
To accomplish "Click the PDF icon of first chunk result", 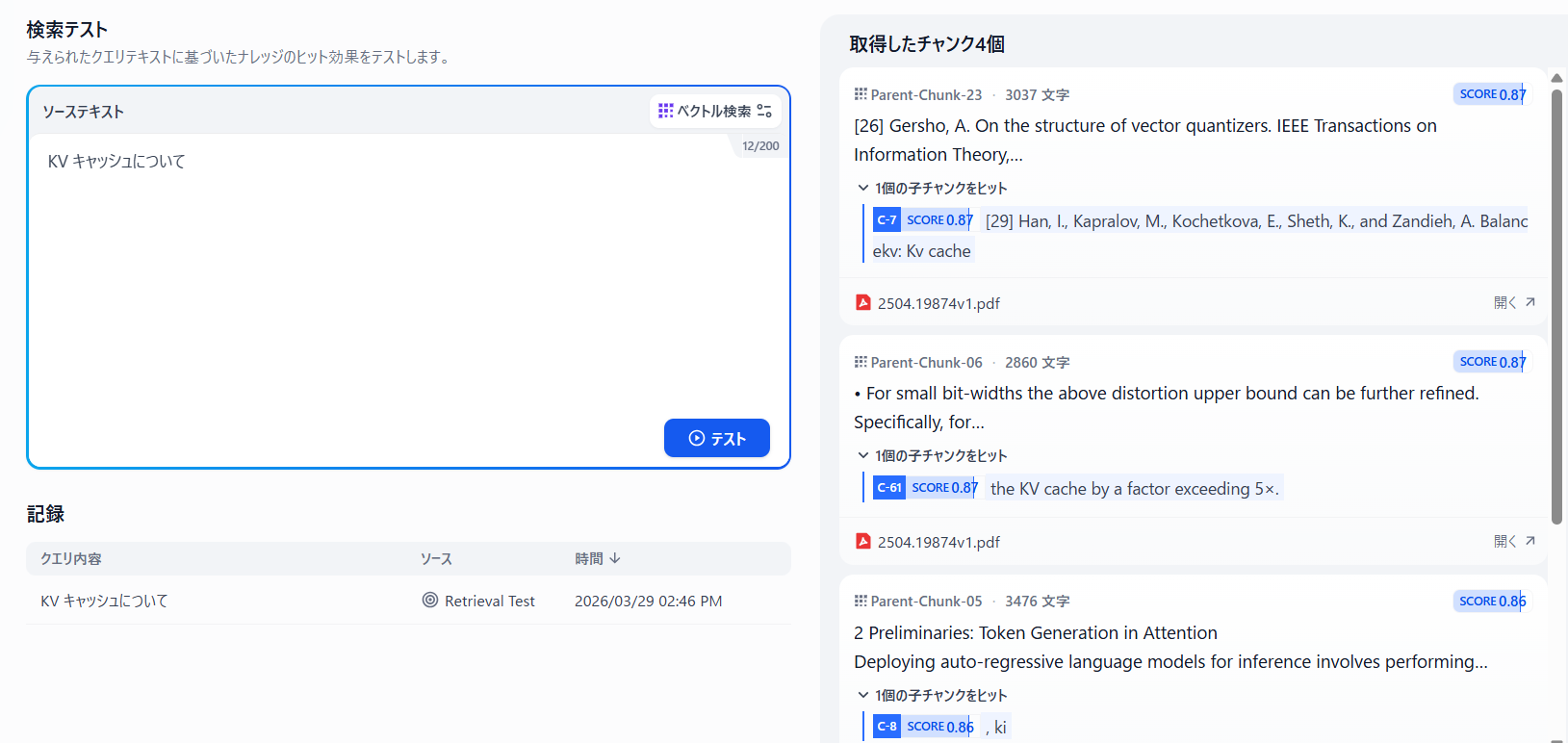I will [x=863, y=303].
